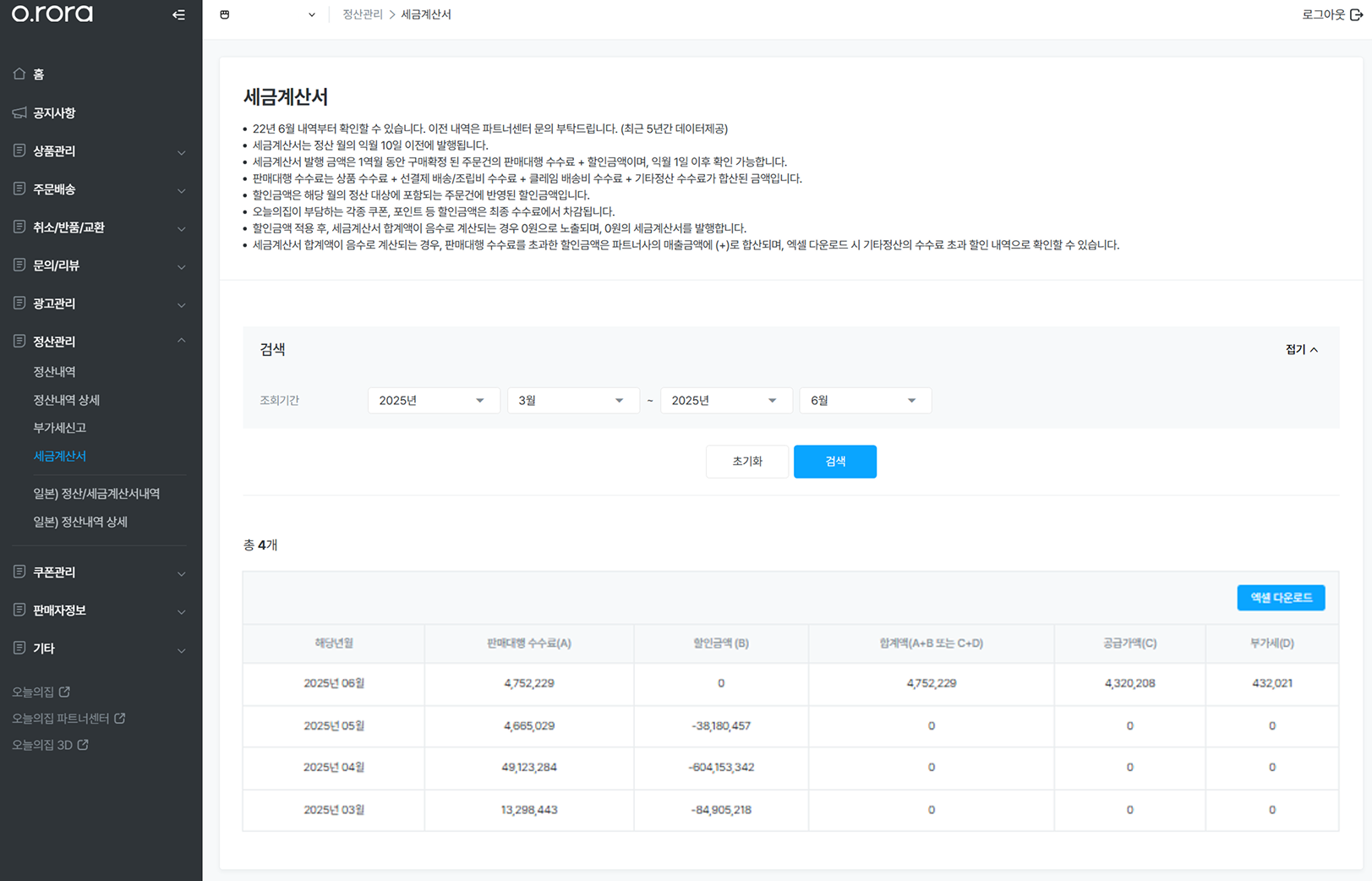Click the 취소/반품/교환 document icon
1372x881 pixels.
[19, 227]
